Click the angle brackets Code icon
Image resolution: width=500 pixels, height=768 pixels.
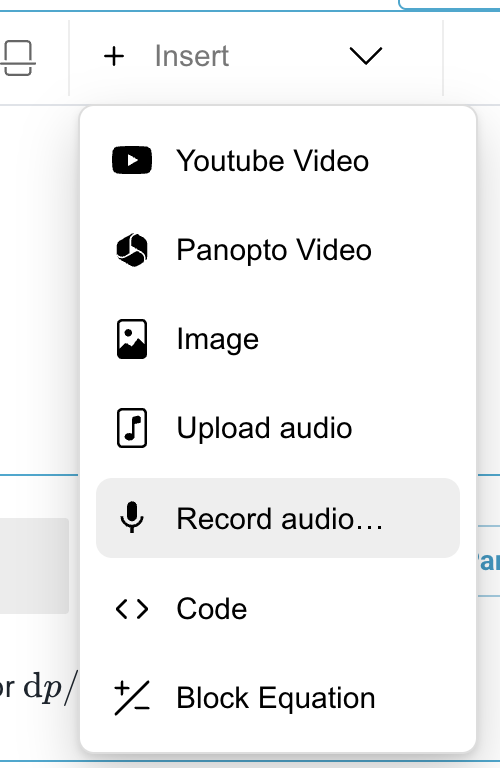coord(132,609)
